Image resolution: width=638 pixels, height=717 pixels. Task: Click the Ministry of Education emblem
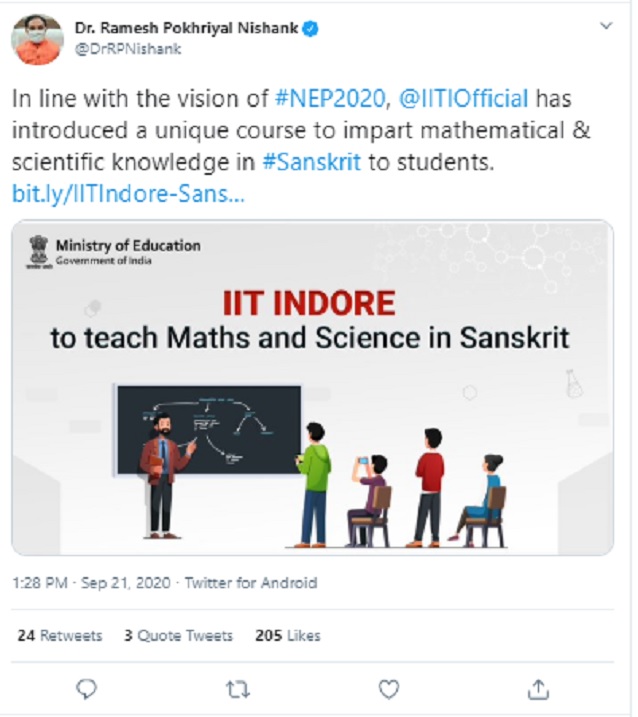(x=37, y=251)
